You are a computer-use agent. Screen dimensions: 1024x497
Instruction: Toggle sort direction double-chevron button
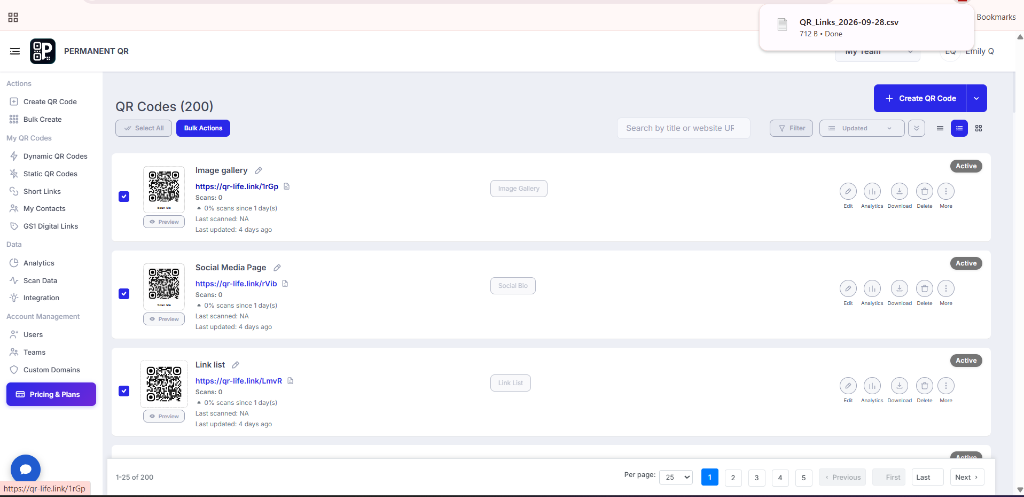(916, 128)
